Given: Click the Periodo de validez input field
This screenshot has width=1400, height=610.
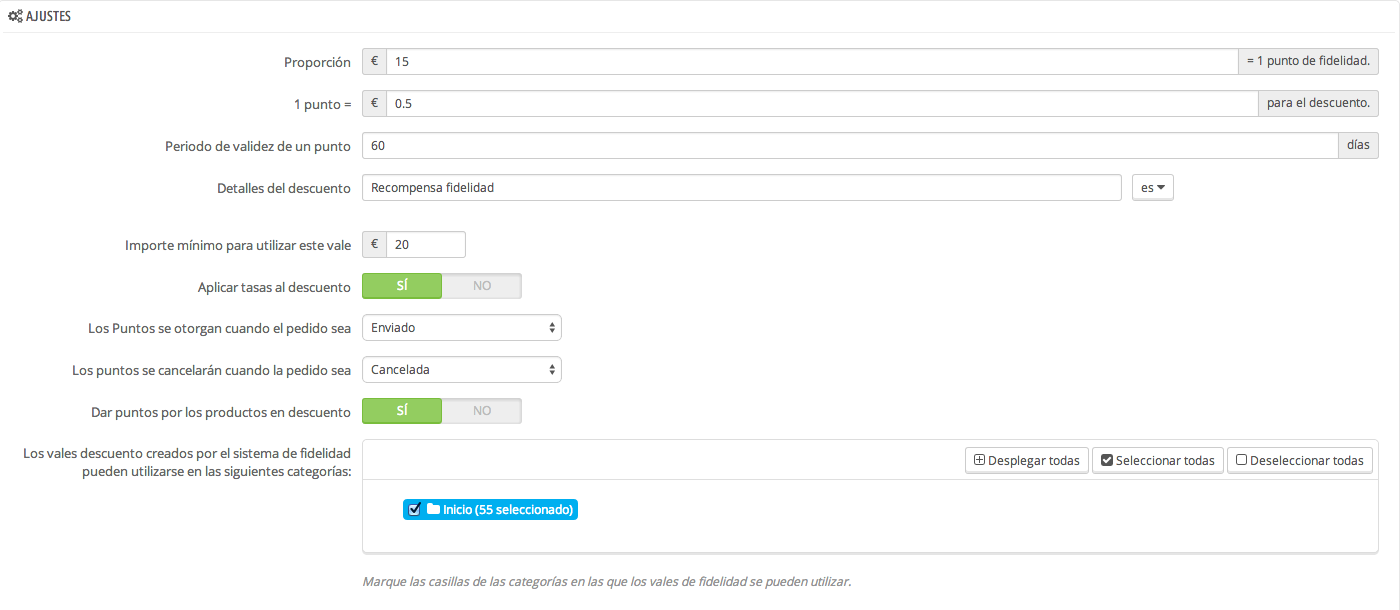Looking at the screenshot, I should [x=848, y=146].
